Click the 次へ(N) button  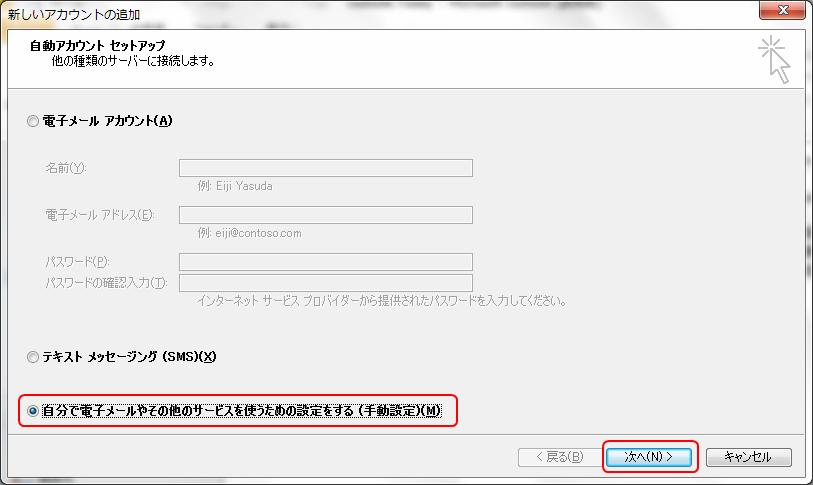pyautogui.click(x=649, y=456)
